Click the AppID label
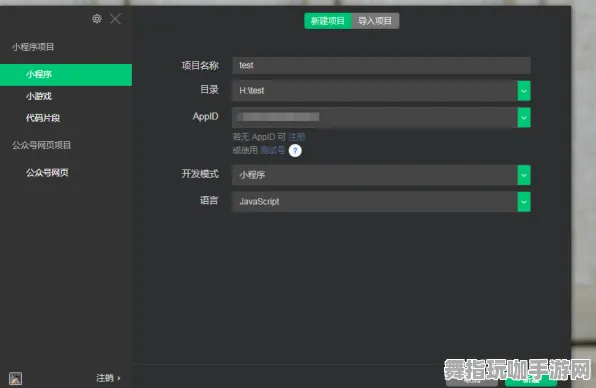The image size is (596, 388). point(205,116)
